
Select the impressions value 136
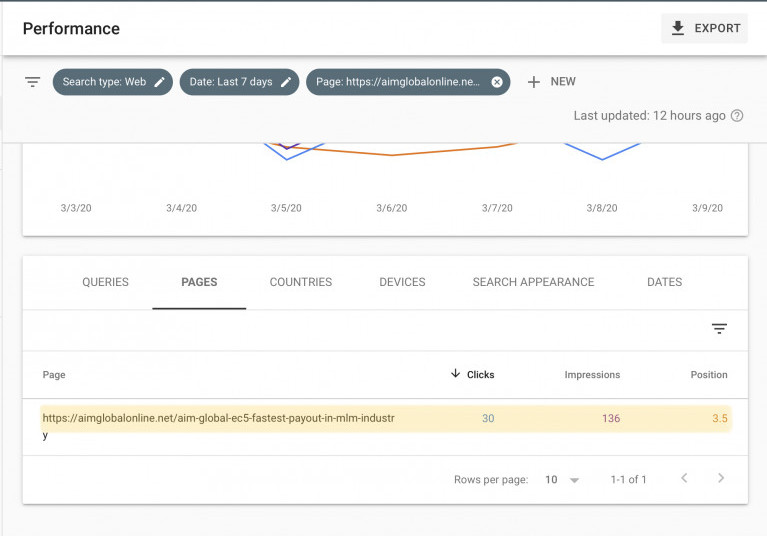(611, 419)
